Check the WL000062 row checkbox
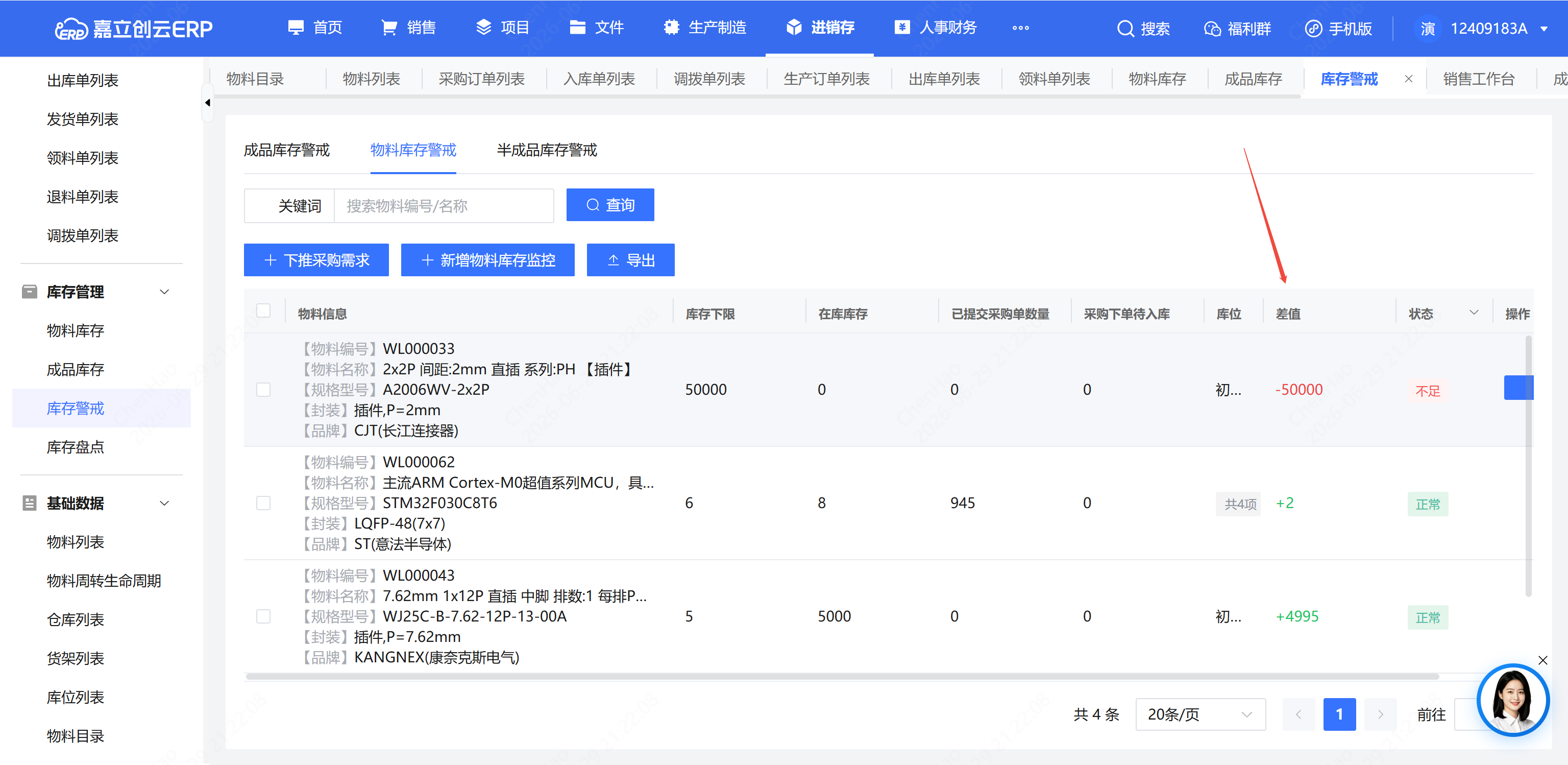The height and width of the screenshot is (765, 1568). tap(263, 503)
